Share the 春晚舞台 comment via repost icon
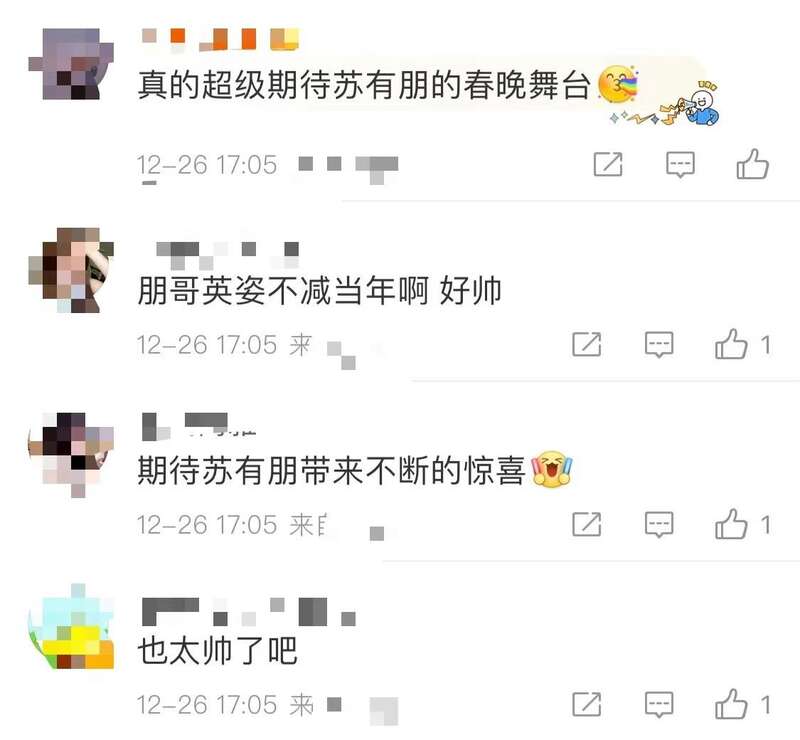Viewport: 800px width, 740px height. [608, 164]
